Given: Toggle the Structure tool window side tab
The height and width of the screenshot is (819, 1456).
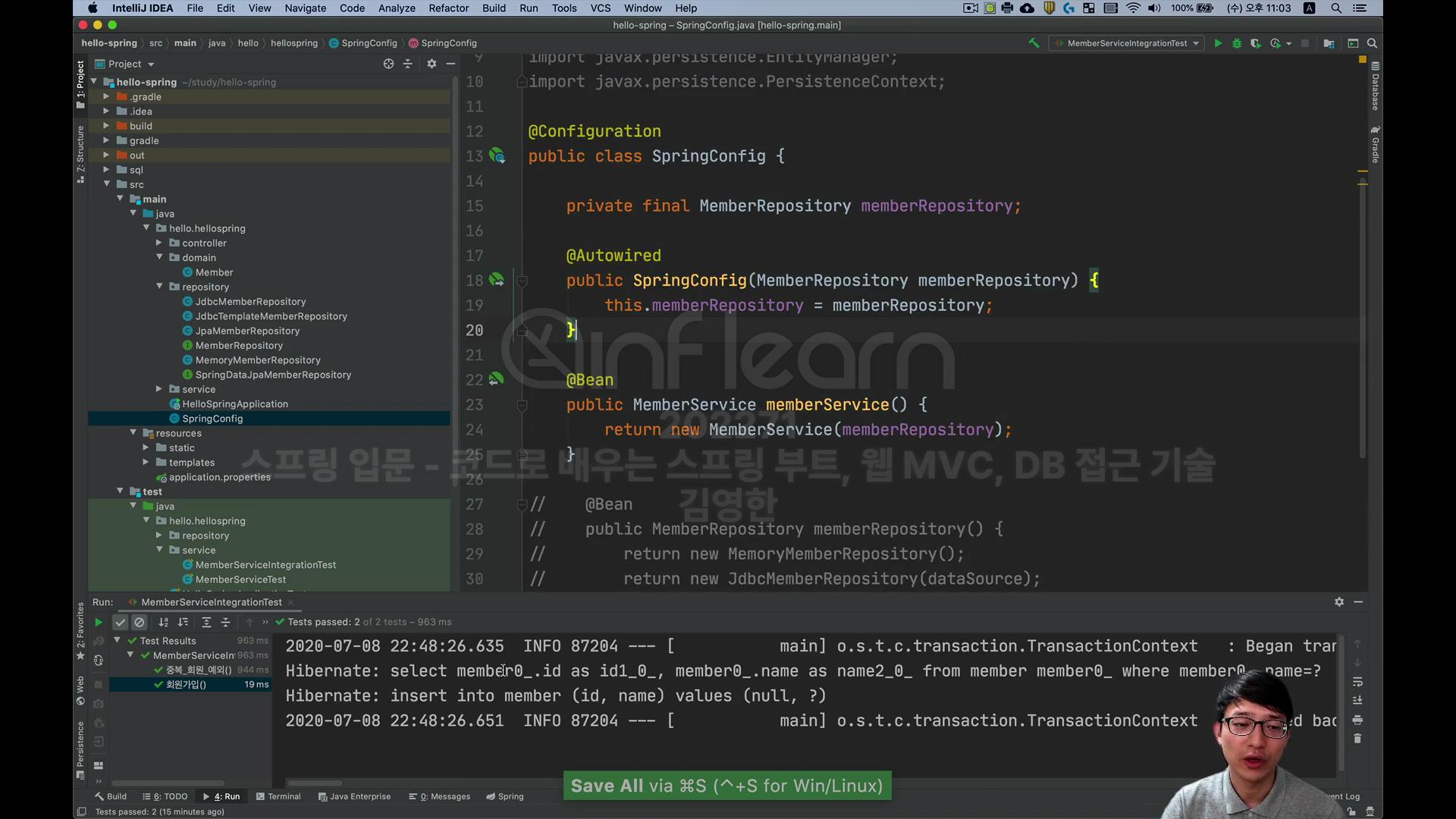Looking at the screenshot, I should tap(80, 154).
